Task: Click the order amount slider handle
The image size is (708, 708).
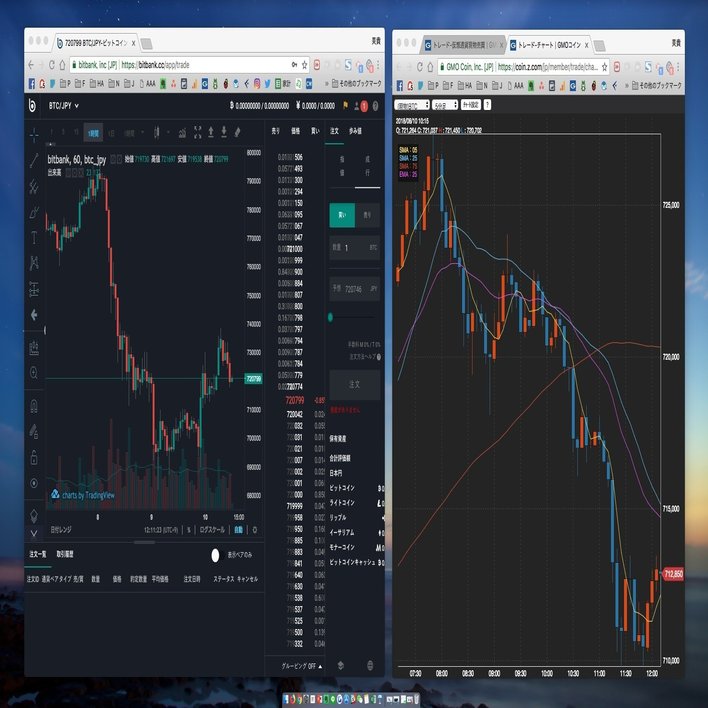Action: (331, 317)
